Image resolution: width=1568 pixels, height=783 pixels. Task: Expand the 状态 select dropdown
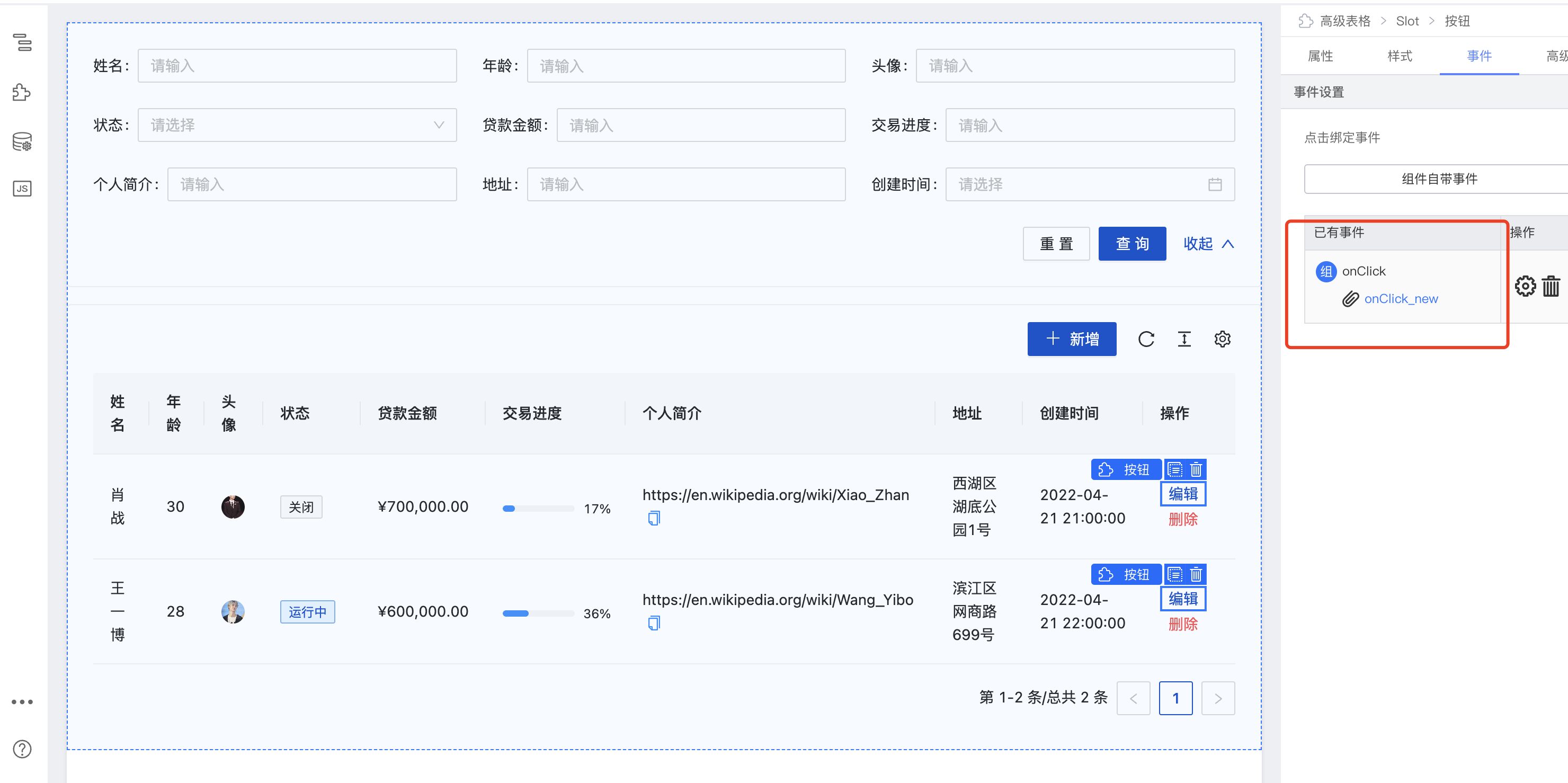[x=297, y=126]
